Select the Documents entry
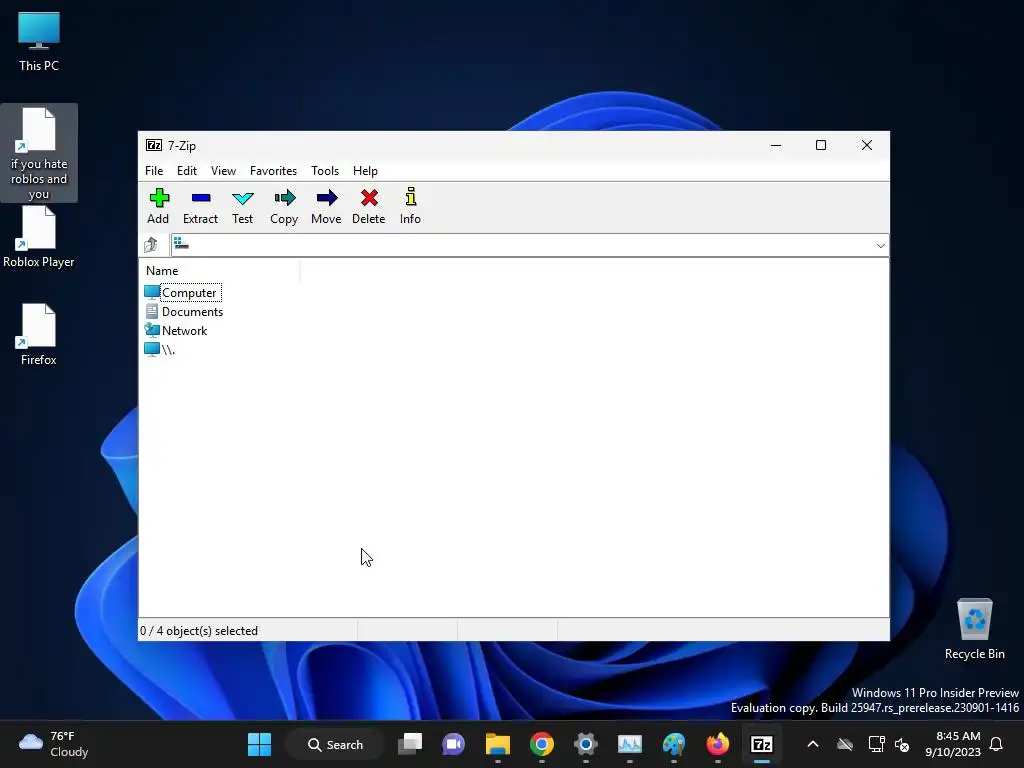1024x768 pixels. coord(184,312)
